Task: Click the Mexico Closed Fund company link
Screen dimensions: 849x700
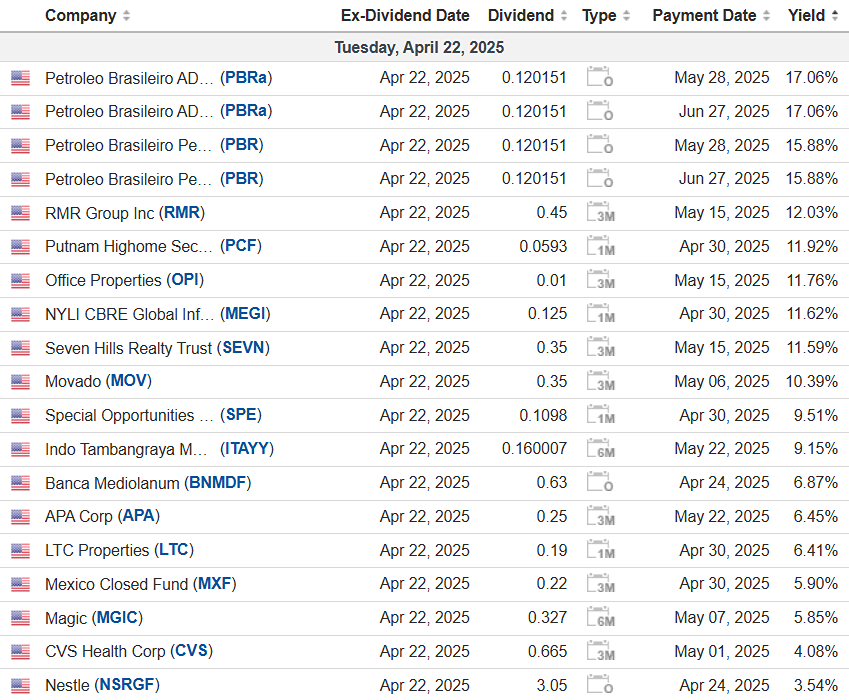Action: [x=116, y=584]
